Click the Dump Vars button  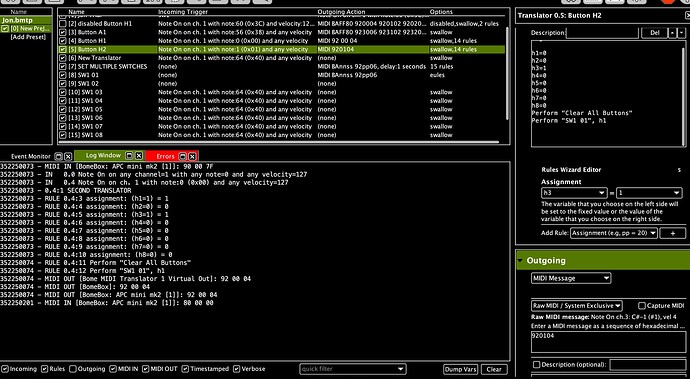pos(460,369)
